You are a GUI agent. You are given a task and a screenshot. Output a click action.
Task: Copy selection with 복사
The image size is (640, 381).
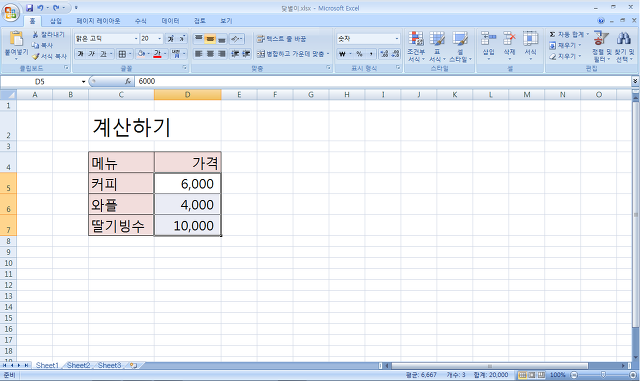42,45
